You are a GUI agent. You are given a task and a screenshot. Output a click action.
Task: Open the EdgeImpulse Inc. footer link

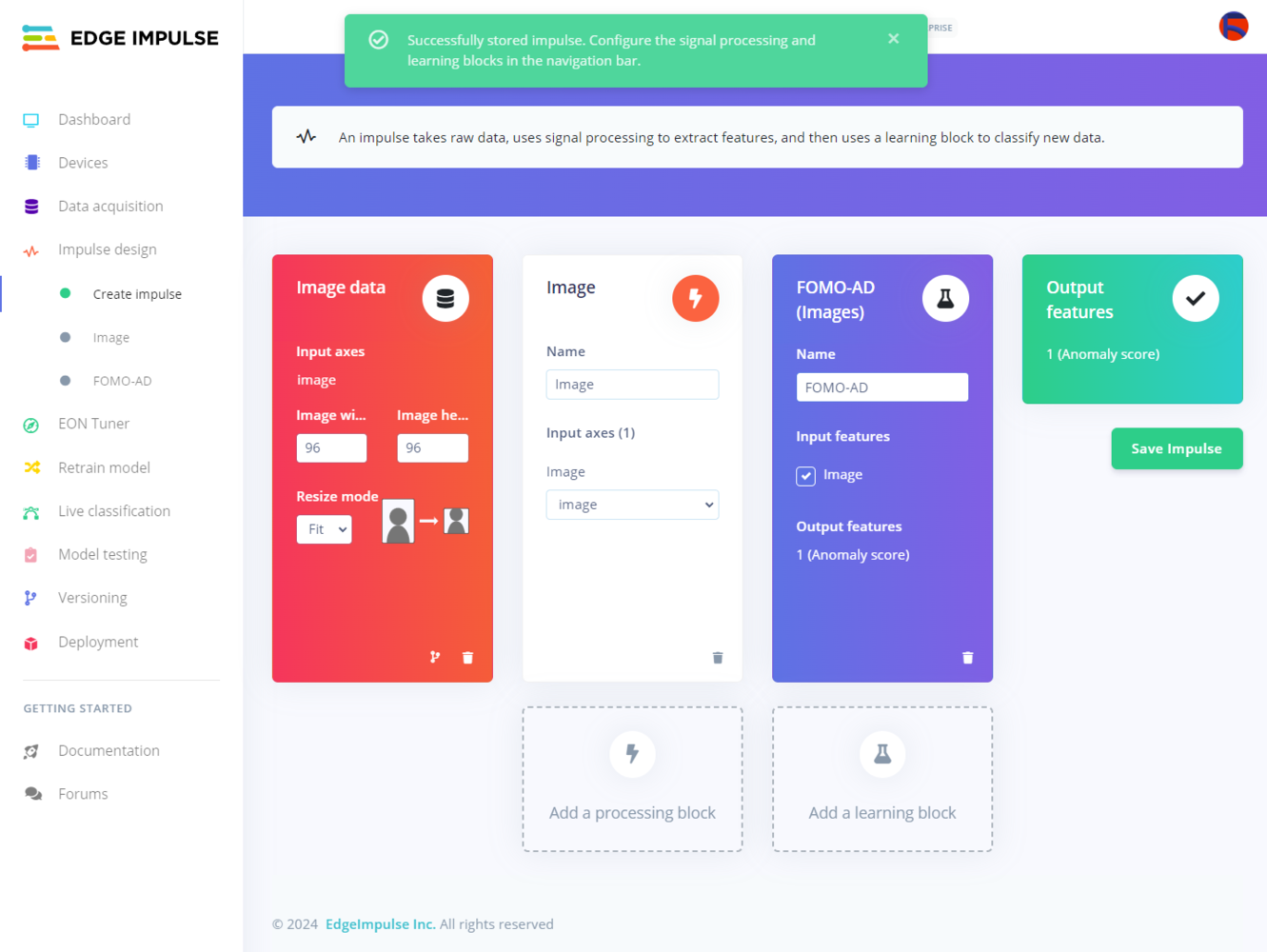tap(381, 924)
